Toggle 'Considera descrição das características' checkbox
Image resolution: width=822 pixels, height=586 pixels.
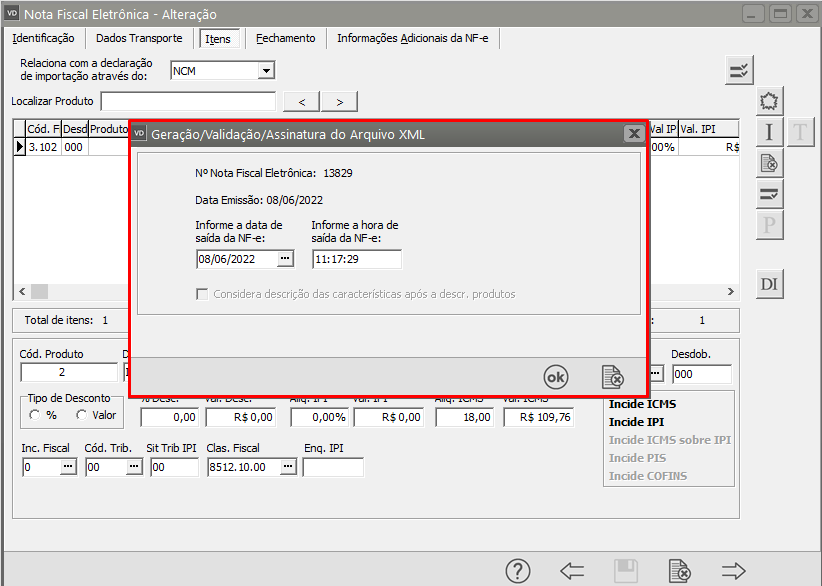pyautogui.click(x=203, y=294)
